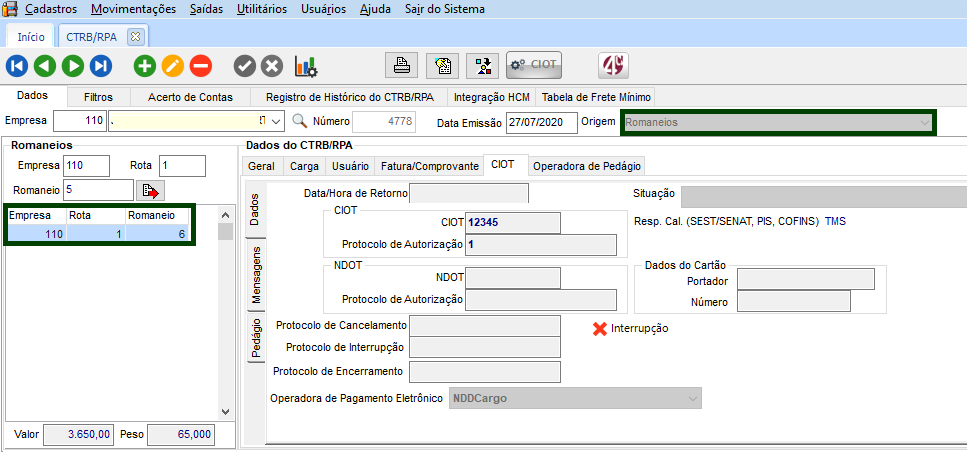Cancel changes with gray X icon
Image resolution: width=967 pixels, height=454 pixels.
click(x=272, y=65)
